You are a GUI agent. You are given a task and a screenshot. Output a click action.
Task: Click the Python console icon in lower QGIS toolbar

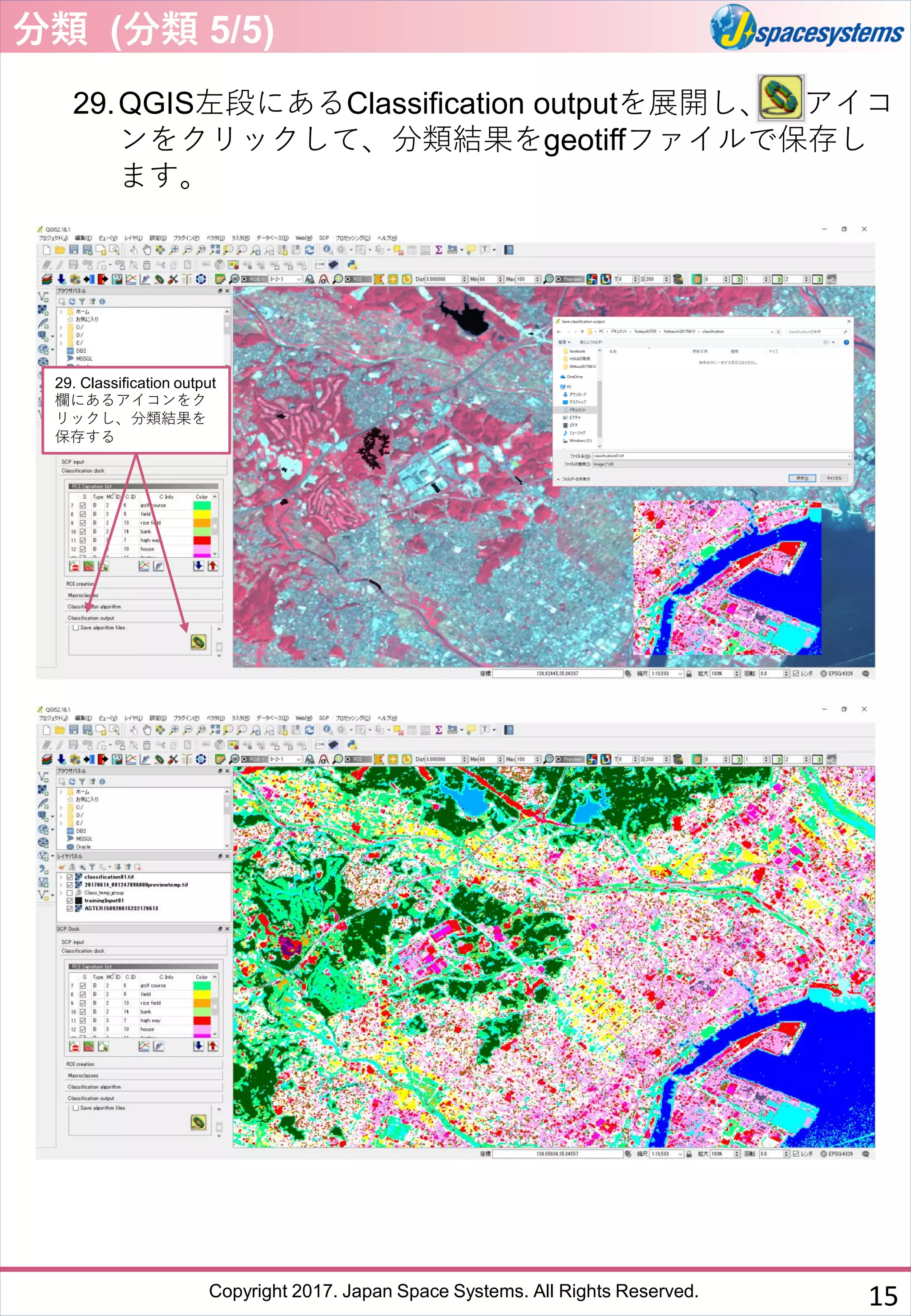pos(352,745)
